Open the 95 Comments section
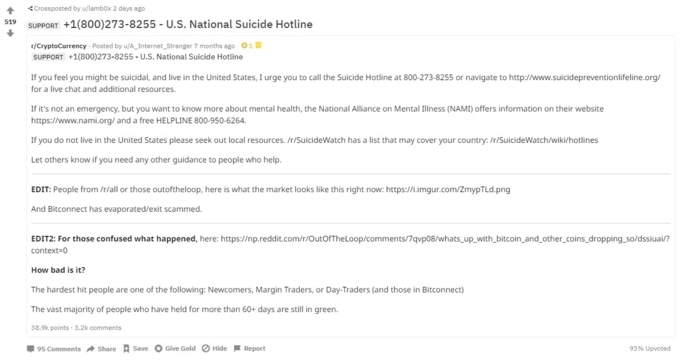This screenshot has height=363, width=680. click(x=54, y=349)
